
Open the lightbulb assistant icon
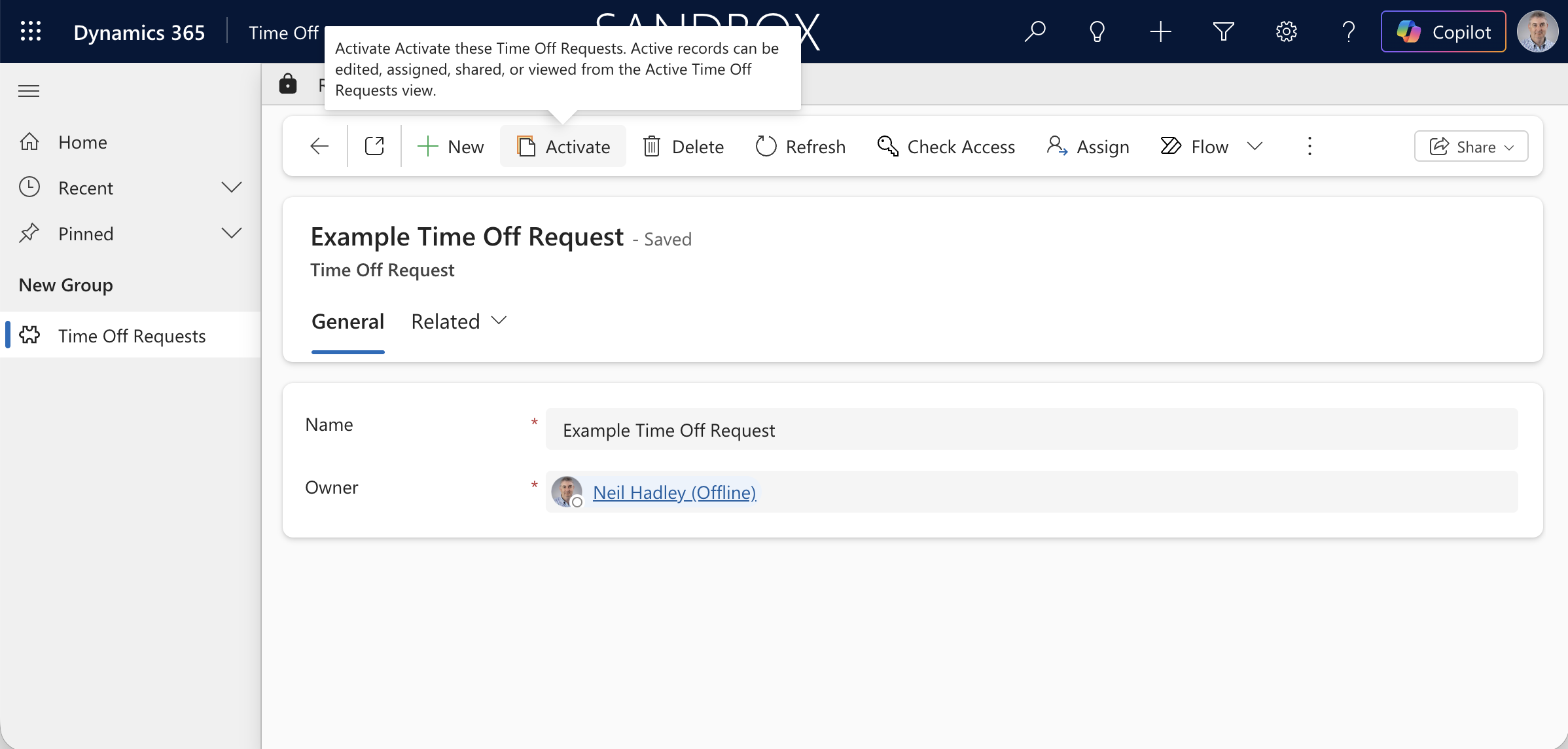coord(1097,31)
